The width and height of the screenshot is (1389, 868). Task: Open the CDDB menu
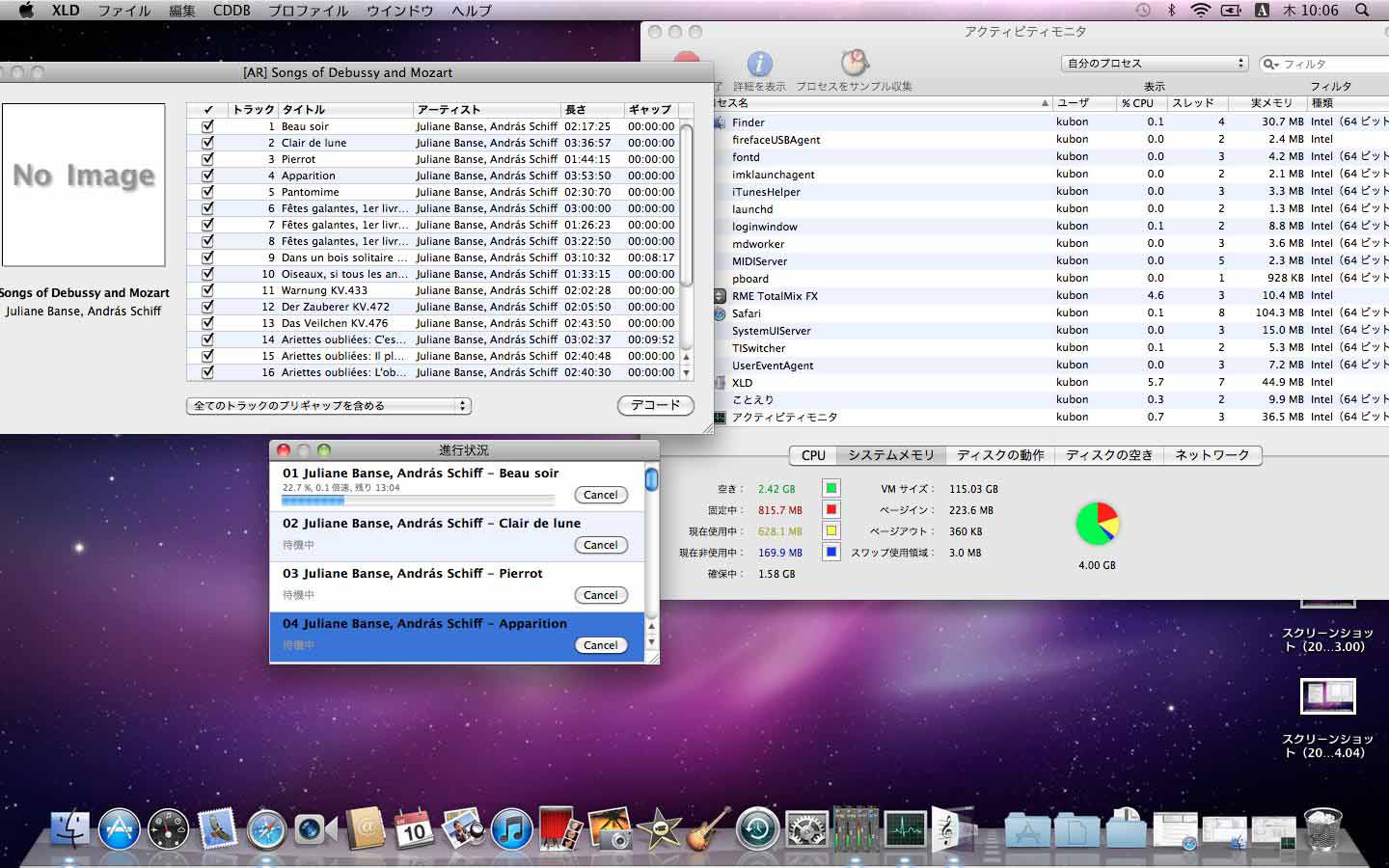(x=231, y=10)
